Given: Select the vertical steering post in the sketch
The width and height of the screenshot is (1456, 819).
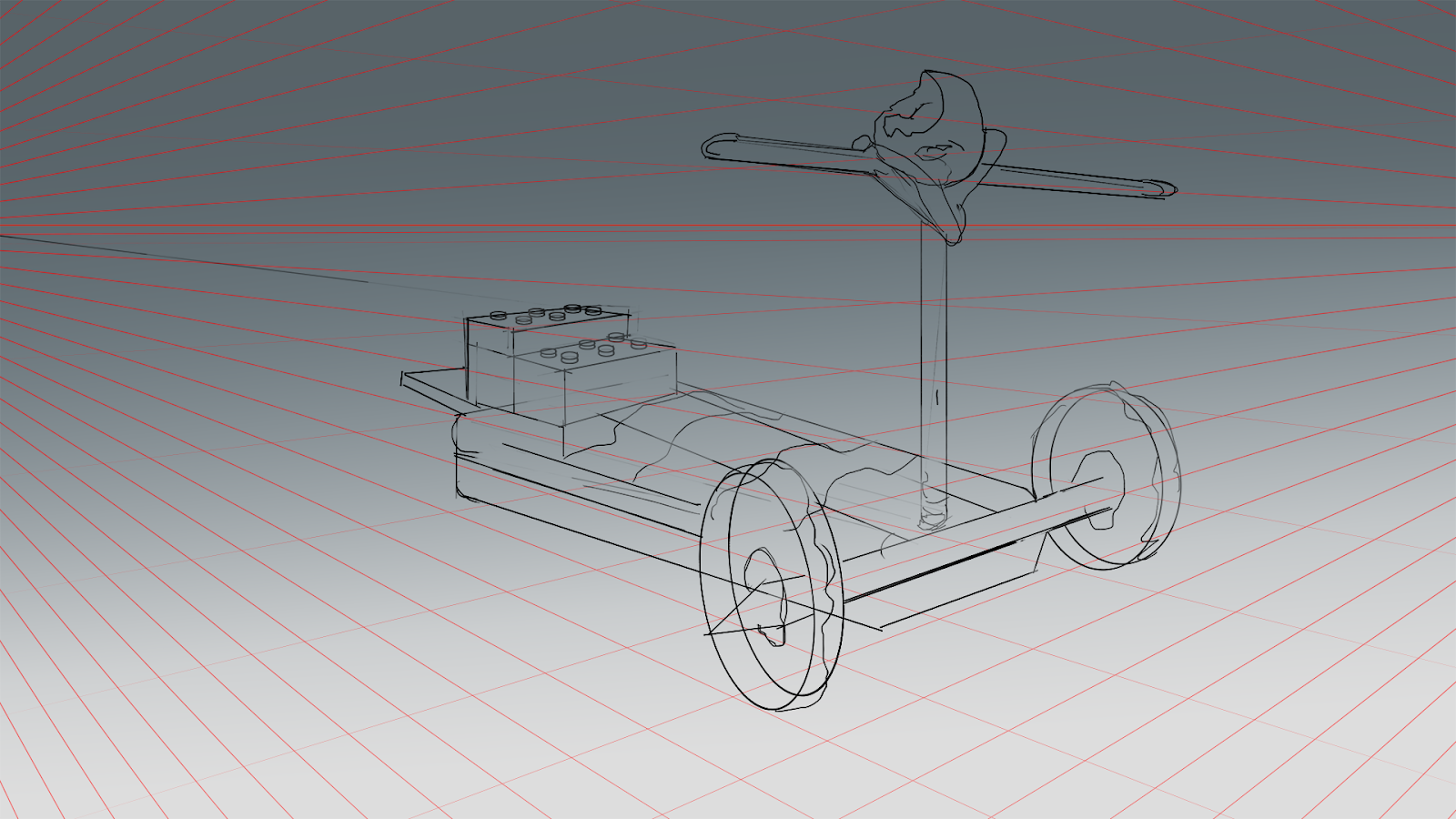Looking at the screenshot, I should [x=933, y=373].
